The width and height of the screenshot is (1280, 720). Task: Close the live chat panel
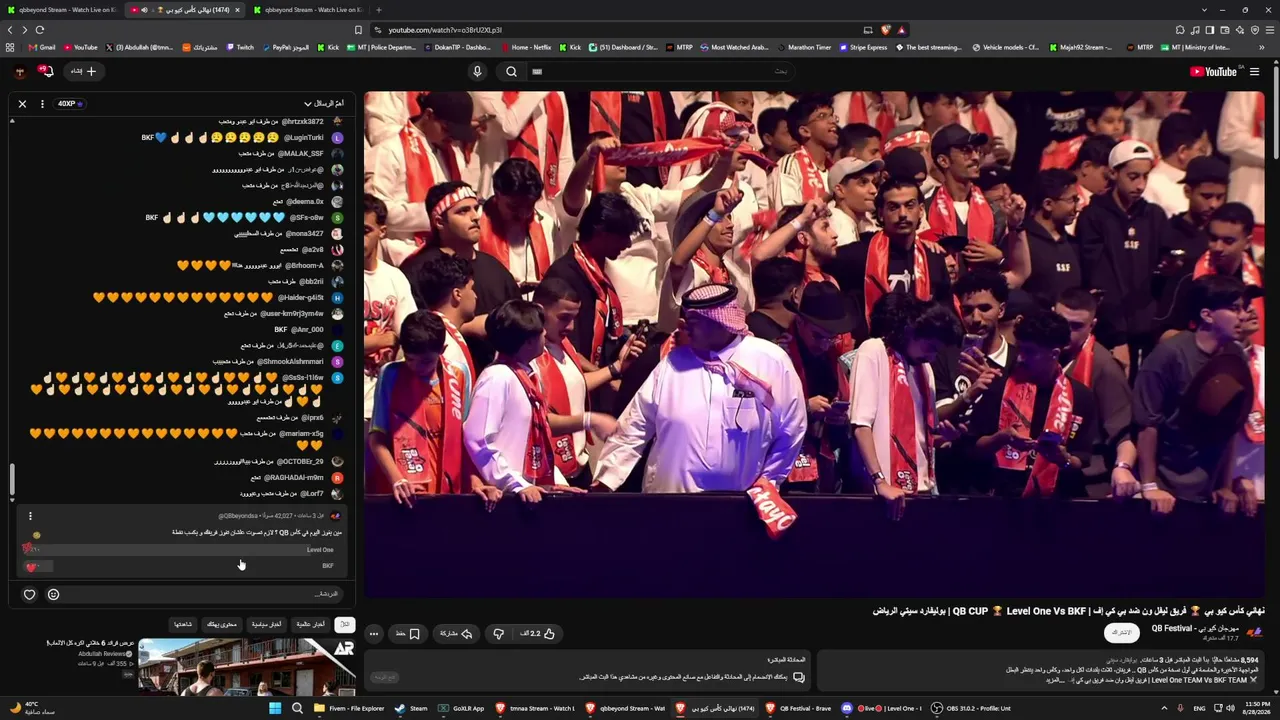[22, 104]
